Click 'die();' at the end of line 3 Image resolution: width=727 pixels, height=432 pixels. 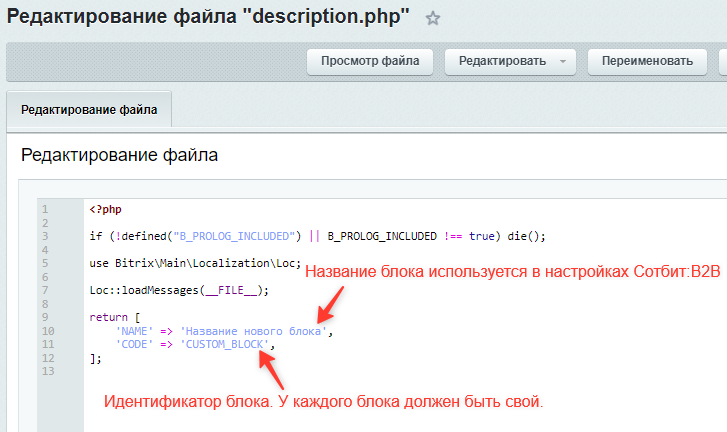pyautogui.click(x=526, y=236)
